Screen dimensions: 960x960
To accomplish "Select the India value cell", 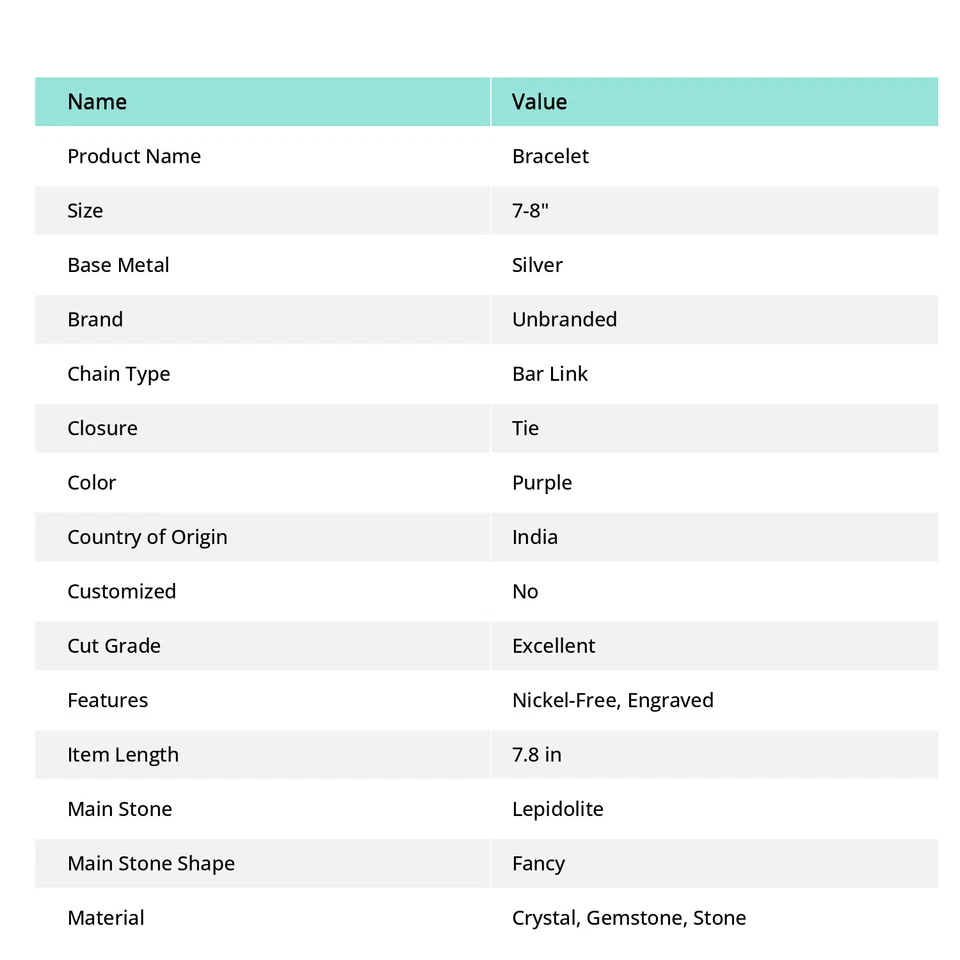I will click(535, 537).
